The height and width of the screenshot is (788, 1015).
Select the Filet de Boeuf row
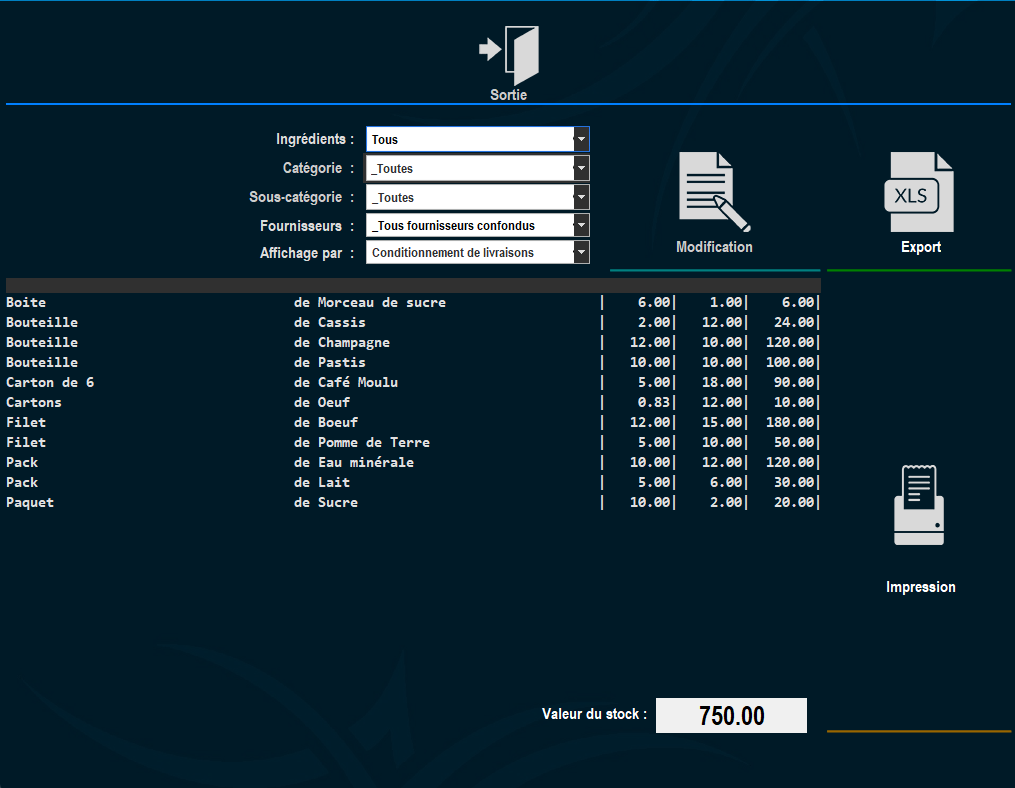(413, 423)
